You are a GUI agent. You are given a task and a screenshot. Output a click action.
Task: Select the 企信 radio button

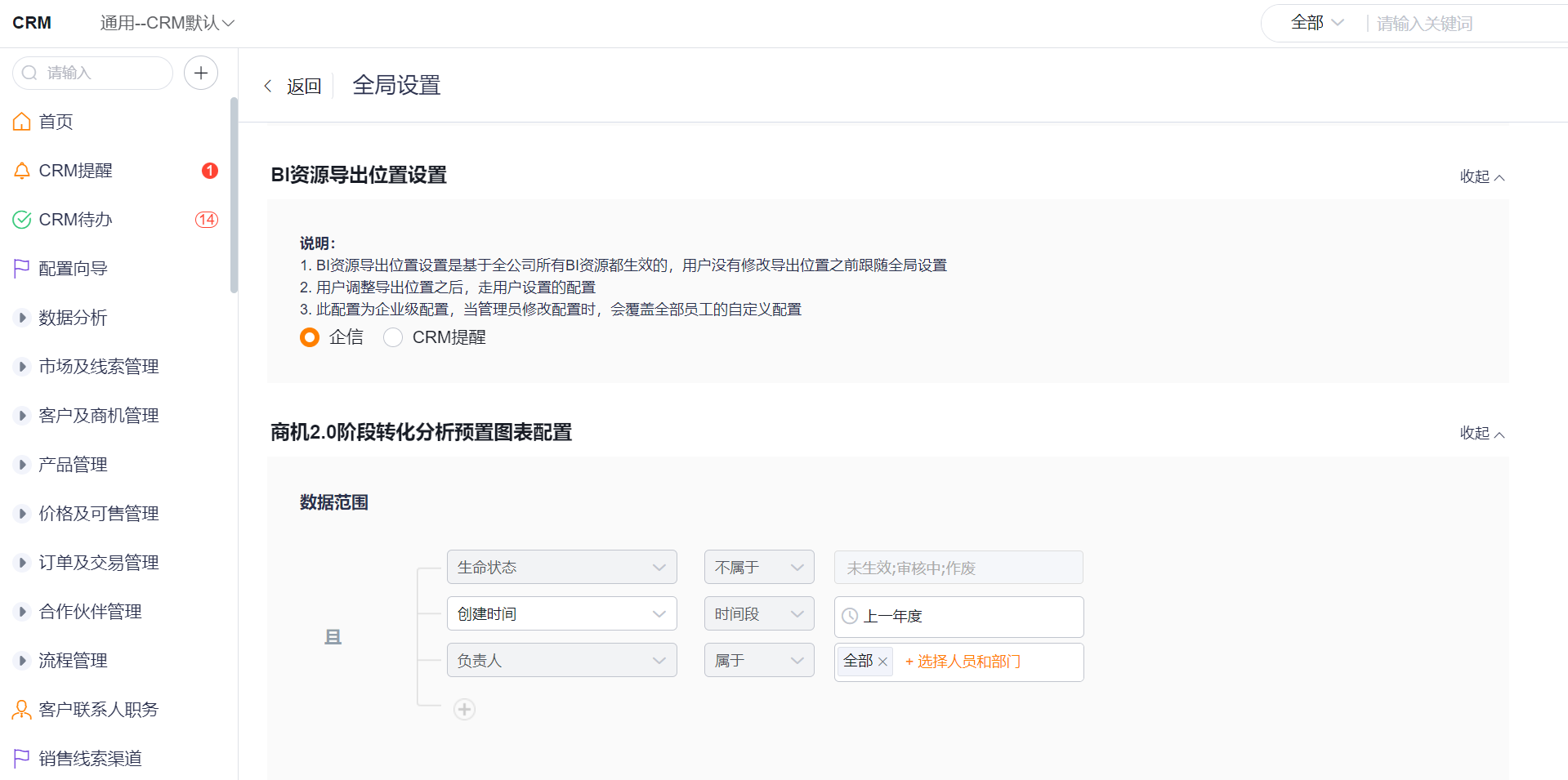309,337
